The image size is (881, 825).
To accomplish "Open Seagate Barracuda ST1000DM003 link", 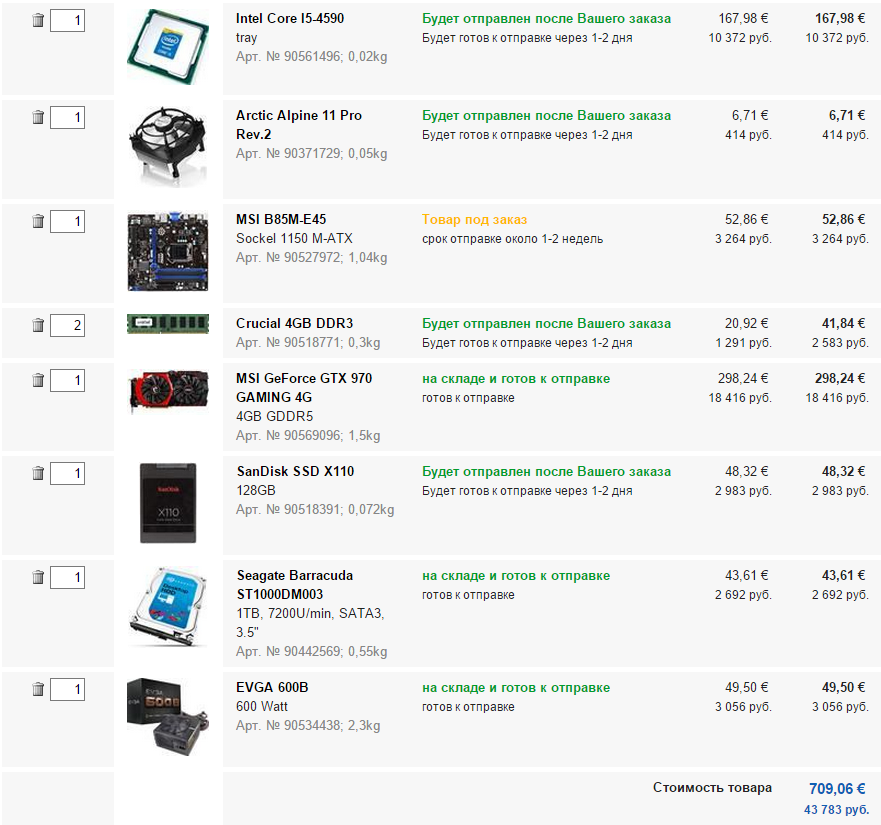I will (295, 585).
